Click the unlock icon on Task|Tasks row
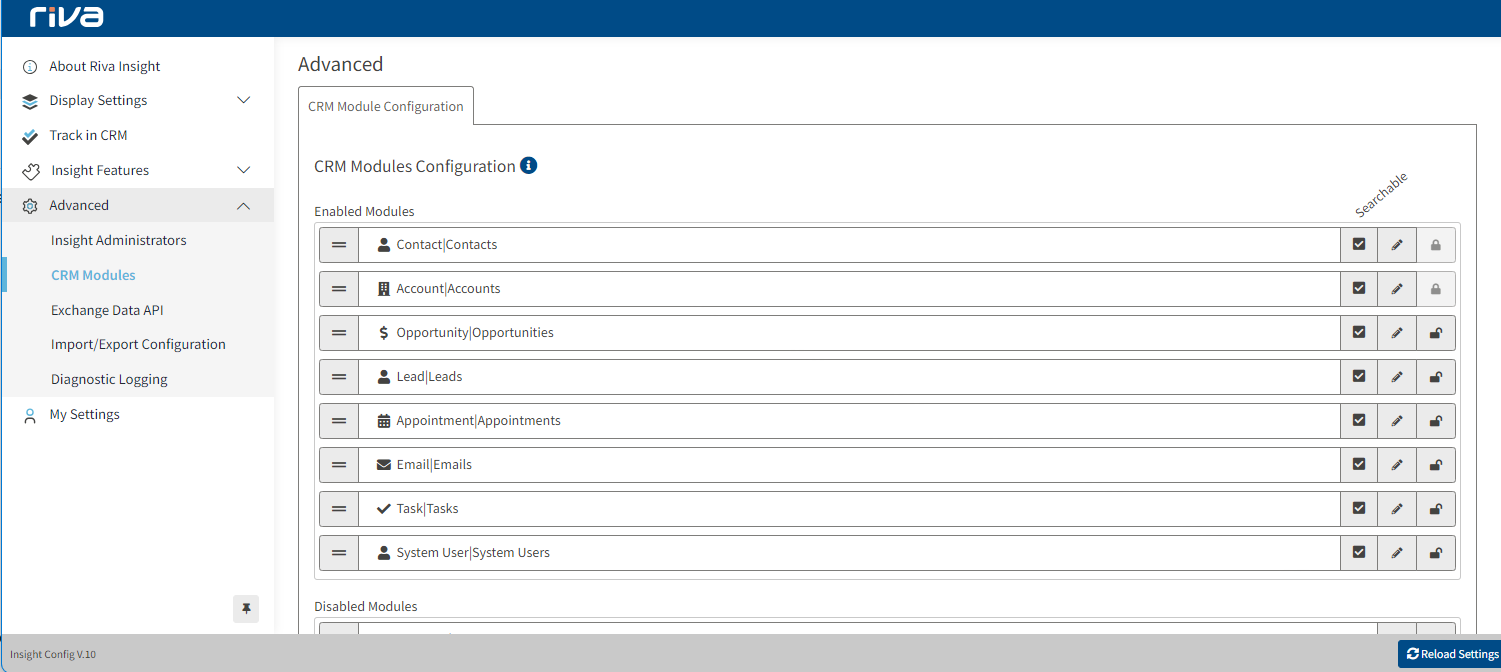The image size is (1501, 672). 1436,509
